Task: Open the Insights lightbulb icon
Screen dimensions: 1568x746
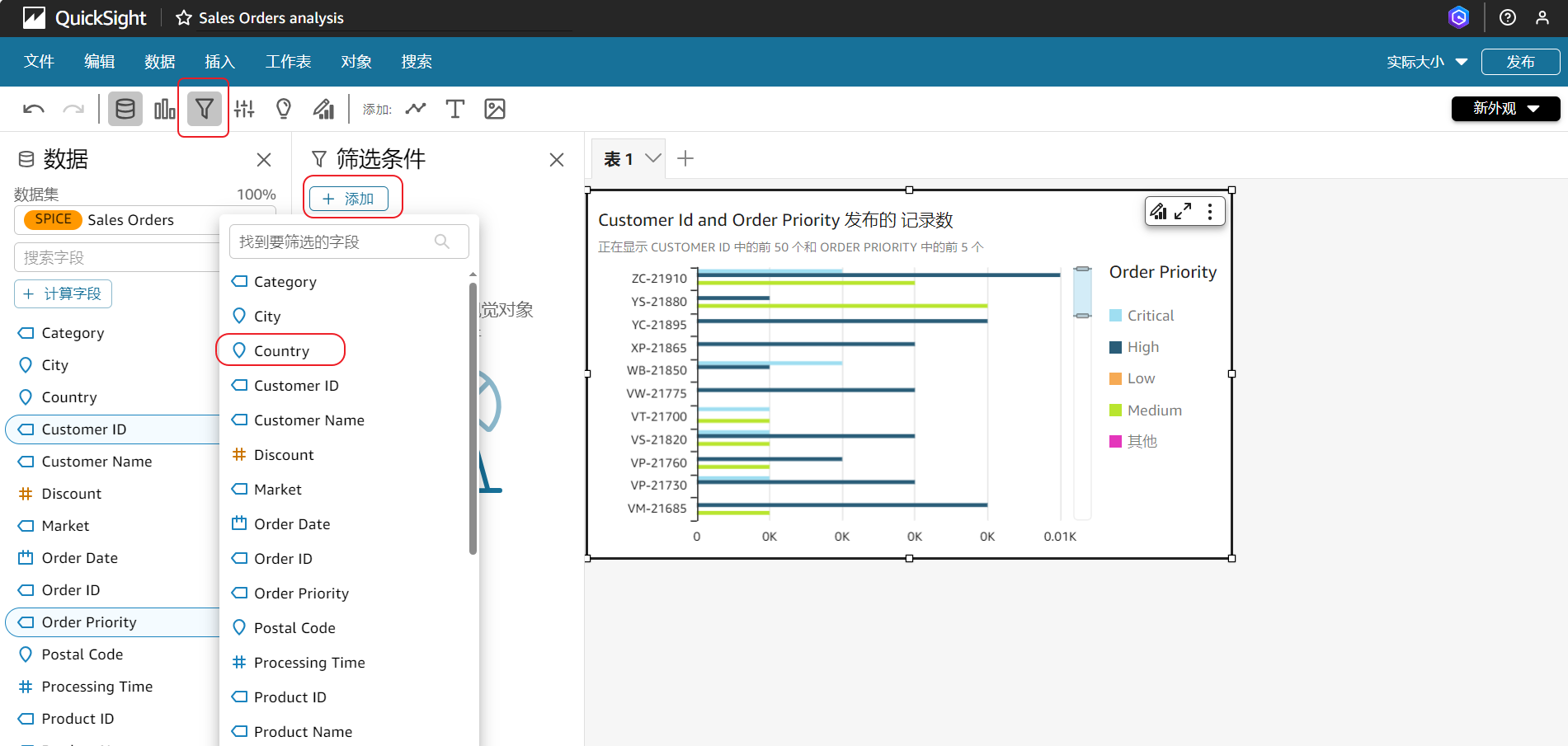Action: click(284, 109)
